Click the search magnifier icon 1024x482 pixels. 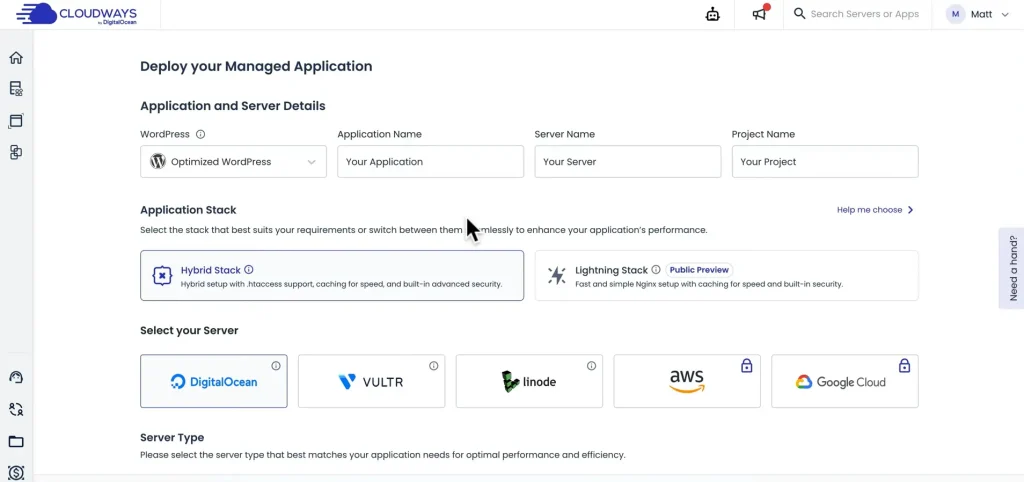pos(799,14)
